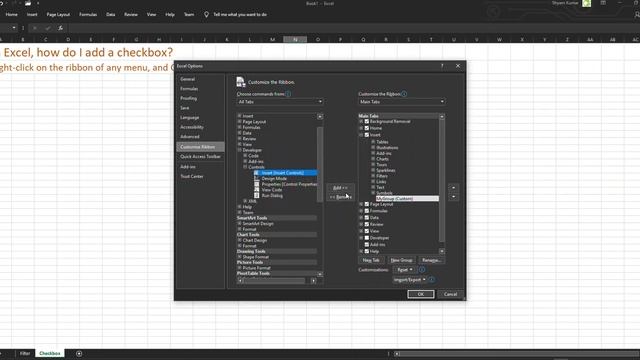Click the fx Insert Function icon
Viewport: 640px width, 360px height.
pos(60,28)
